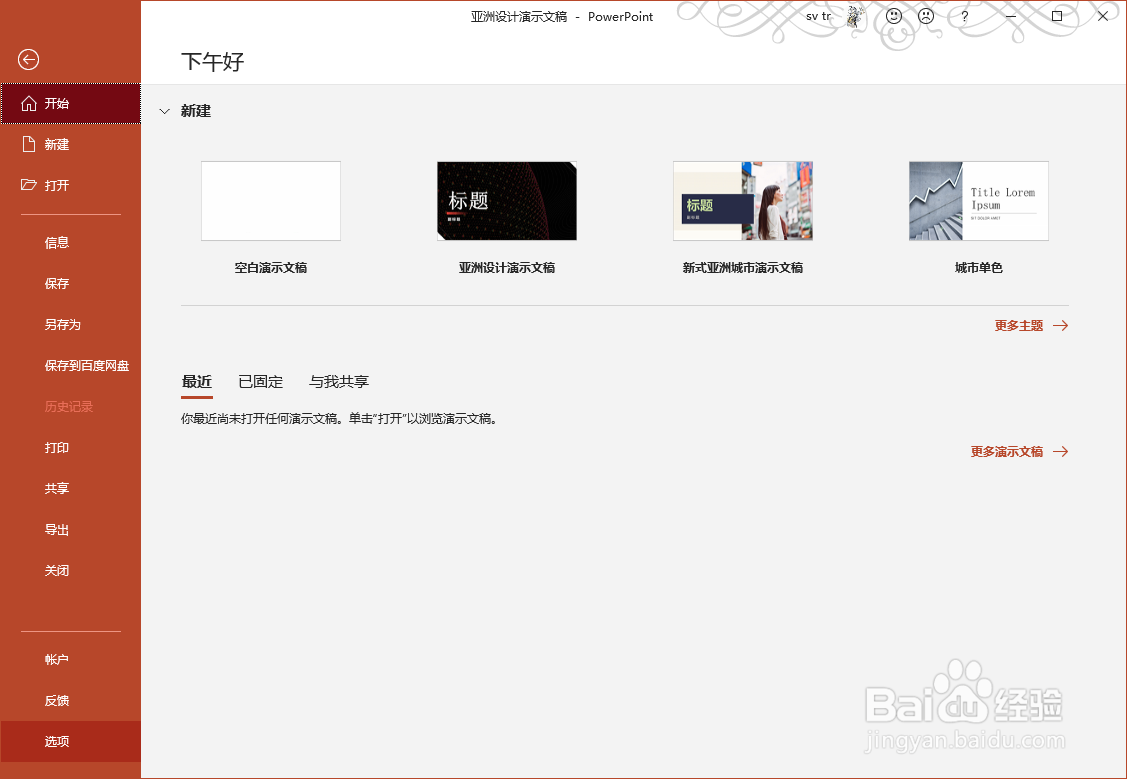Click the 空白演示文稿 label

click(x=271, y=267)
